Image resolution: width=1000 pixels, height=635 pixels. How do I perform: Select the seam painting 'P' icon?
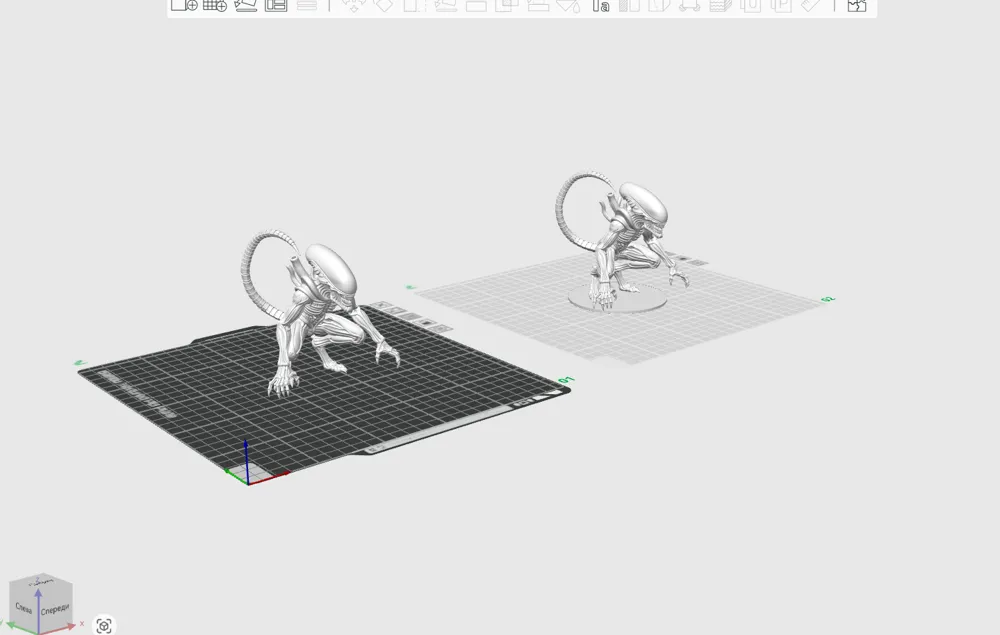(783, 6)
